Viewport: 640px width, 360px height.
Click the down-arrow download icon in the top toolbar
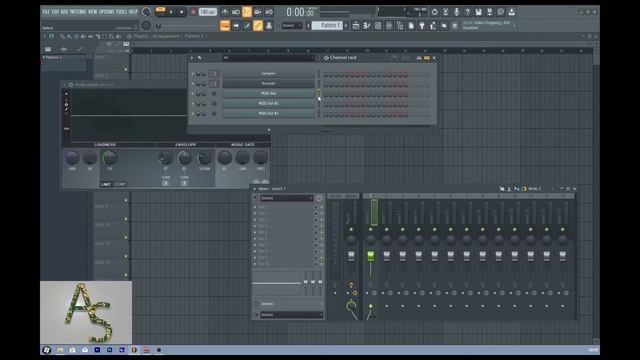pos(511,12)
